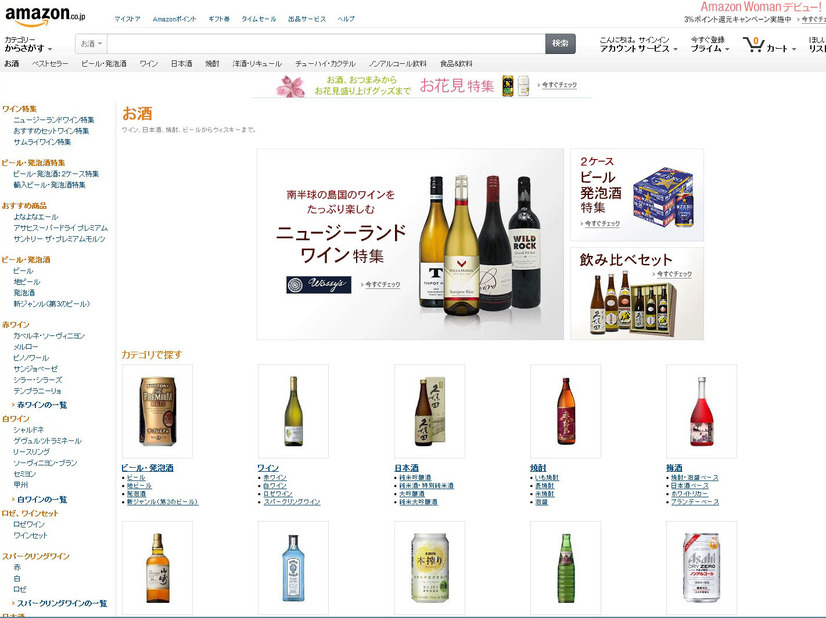The width and height of the screenshot is (826, 618).
Task: Click サムライワイン特集 sidebar link
Action: click(42, 142)
